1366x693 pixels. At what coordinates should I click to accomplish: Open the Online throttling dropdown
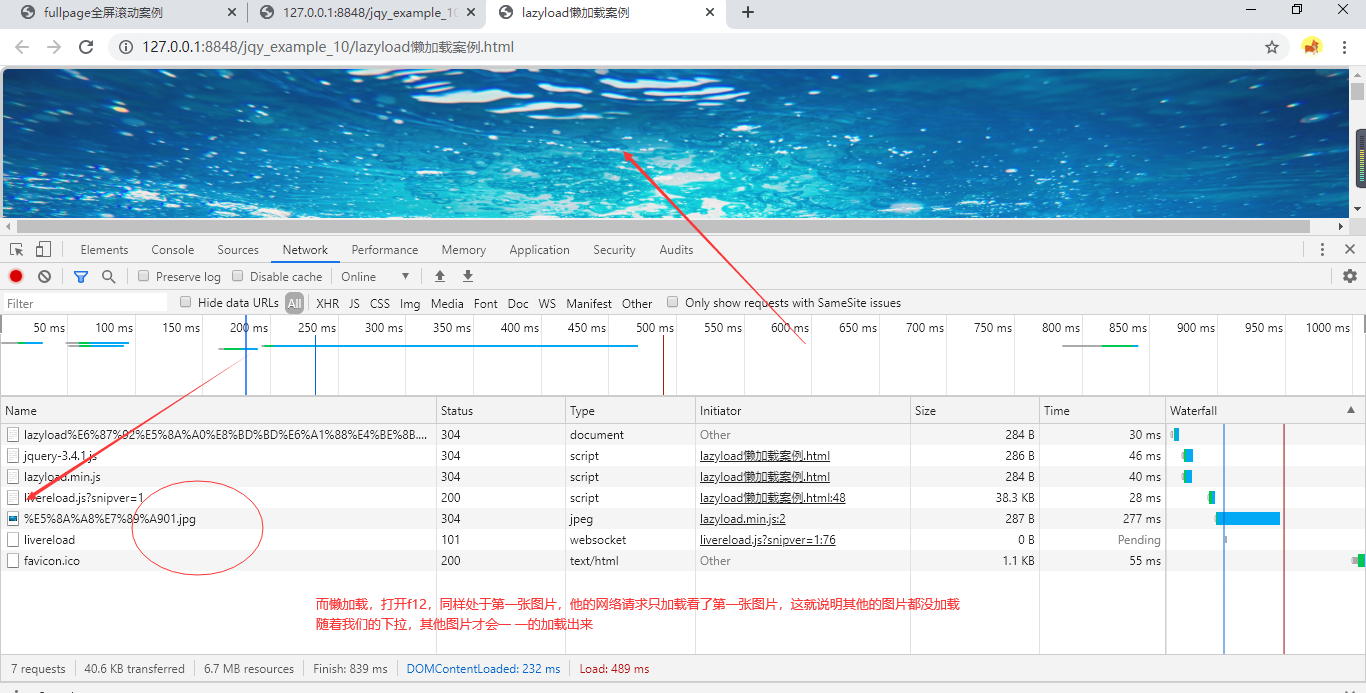[375, 277]
